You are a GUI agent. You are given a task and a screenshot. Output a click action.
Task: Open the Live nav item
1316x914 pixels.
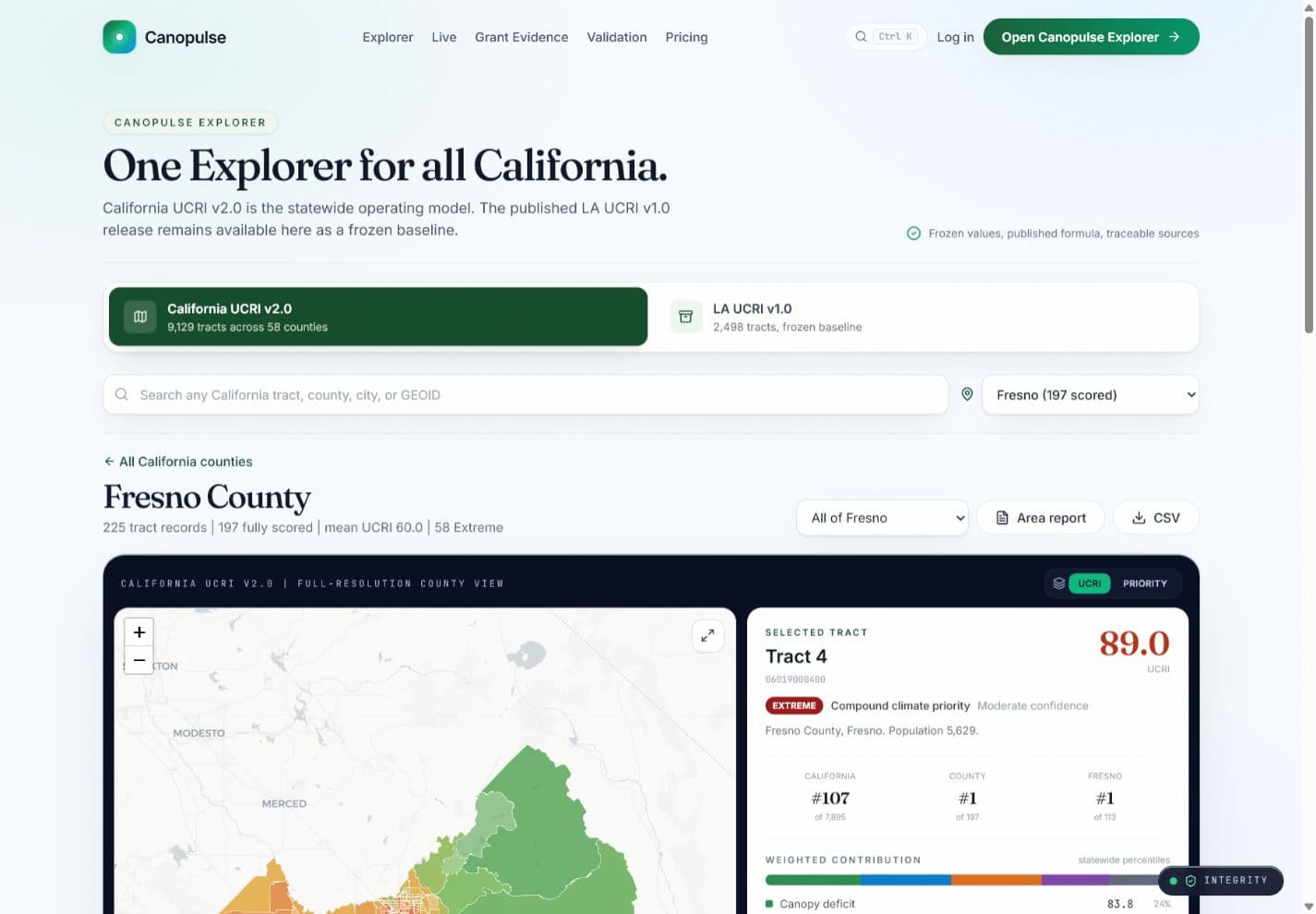click(x=443, y=37)
